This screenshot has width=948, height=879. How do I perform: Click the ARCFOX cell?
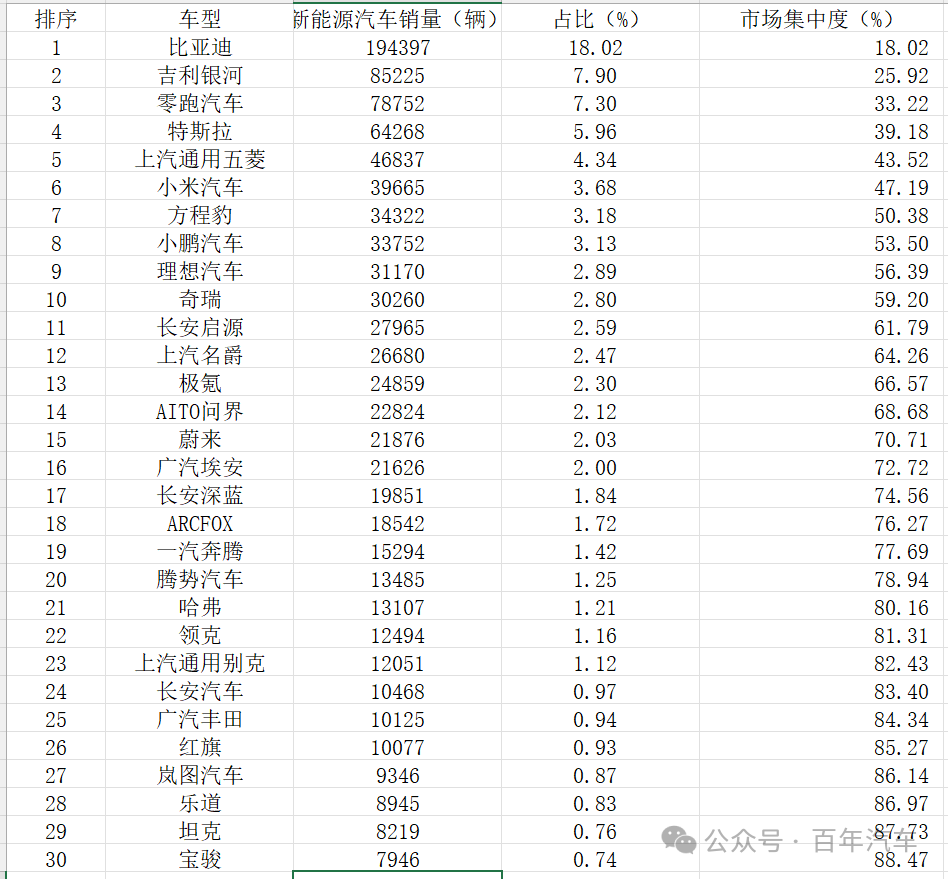(200, 524)
